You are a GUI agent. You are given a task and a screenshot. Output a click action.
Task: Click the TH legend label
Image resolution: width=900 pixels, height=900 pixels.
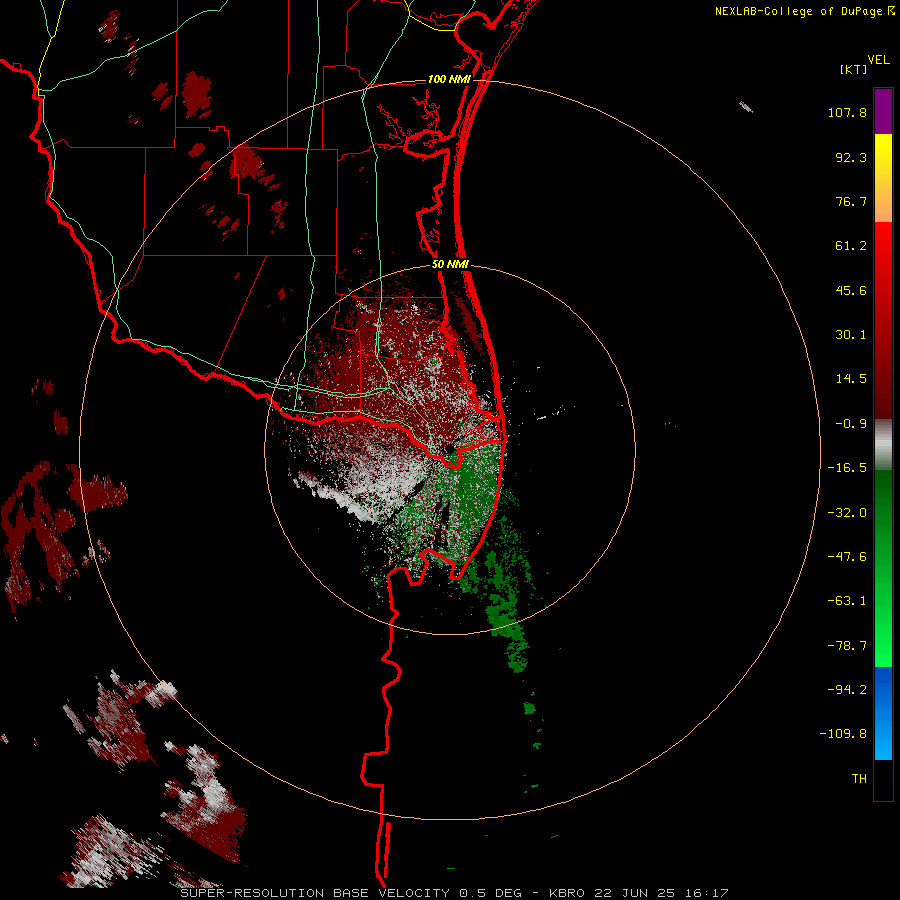click(859, 778)
